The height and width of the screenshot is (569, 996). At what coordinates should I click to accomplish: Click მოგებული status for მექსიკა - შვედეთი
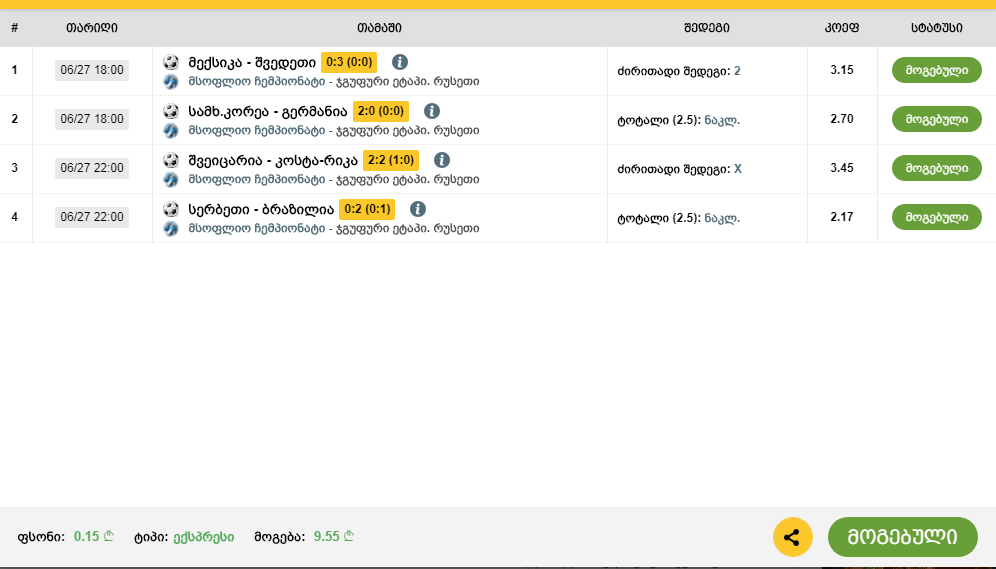click(937, 70)
